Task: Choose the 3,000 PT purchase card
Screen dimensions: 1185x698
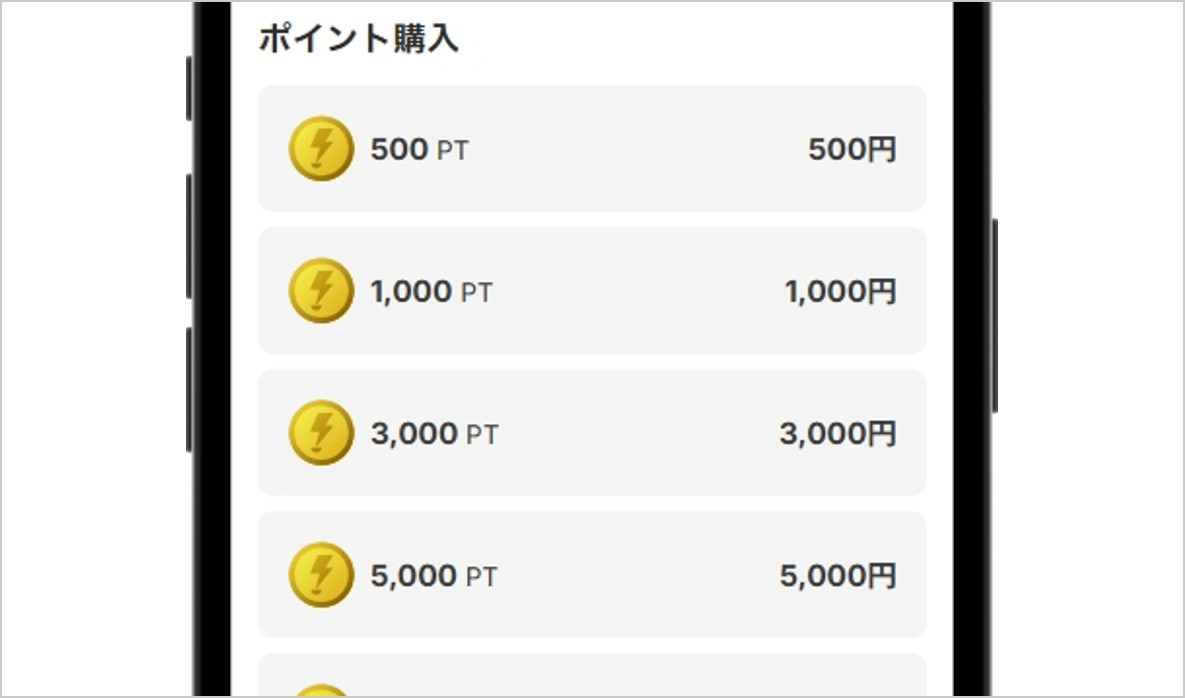Action: [x=592, y=433]
